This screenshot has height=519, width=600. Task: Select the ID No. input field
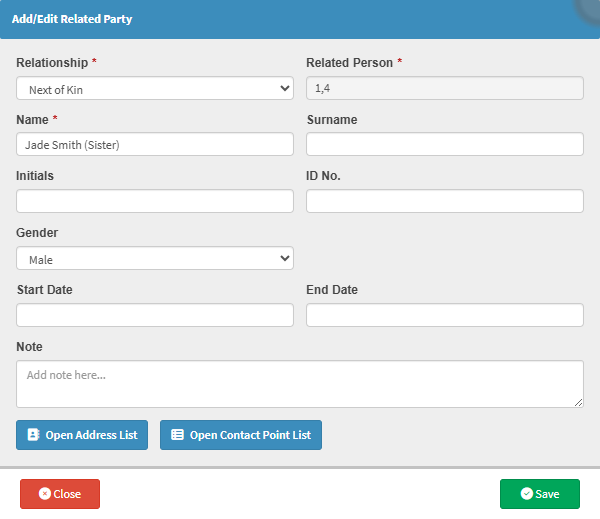coord(444,201)
